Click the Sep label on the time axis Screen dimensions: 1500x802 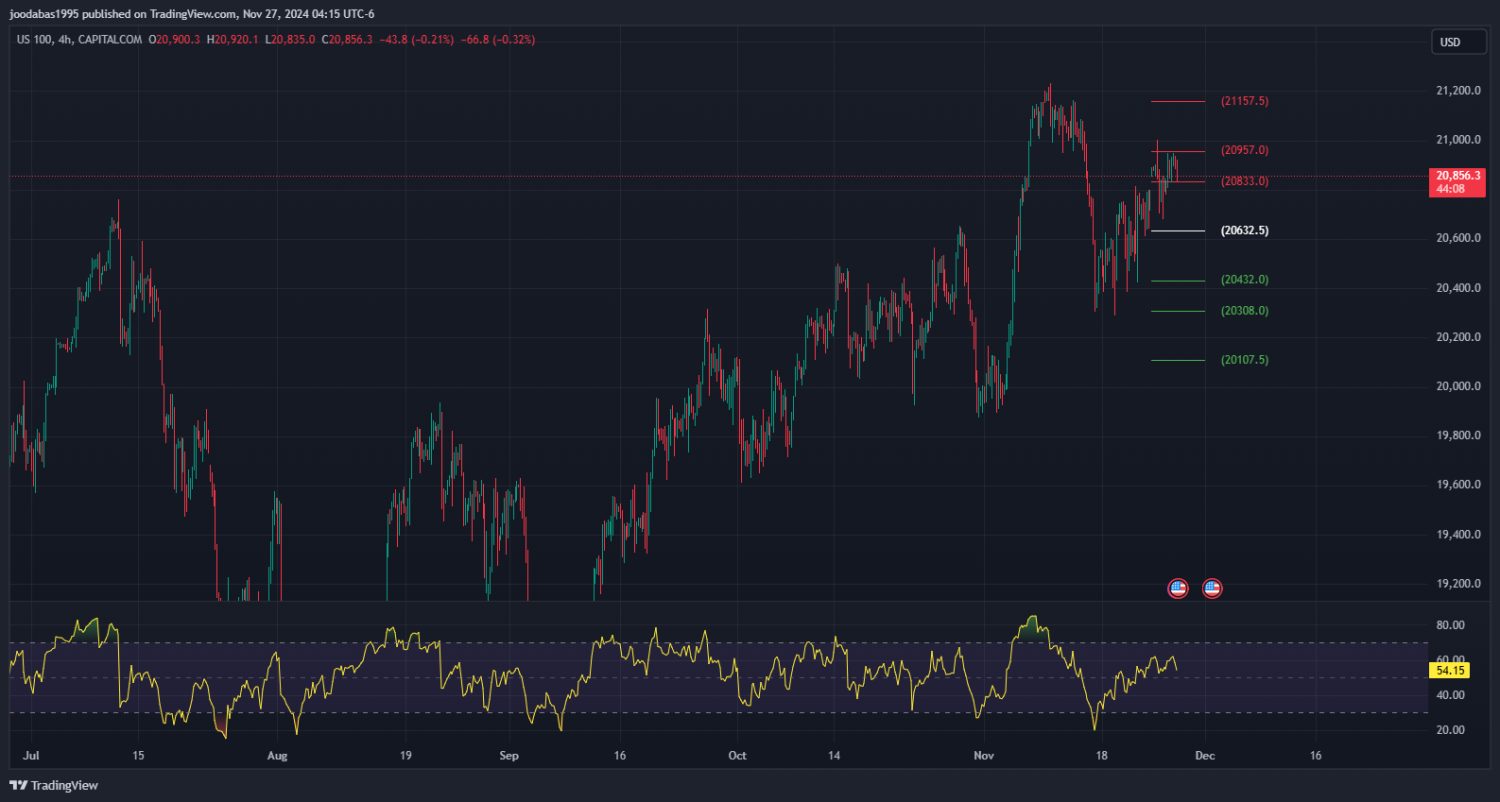[509, 756]
